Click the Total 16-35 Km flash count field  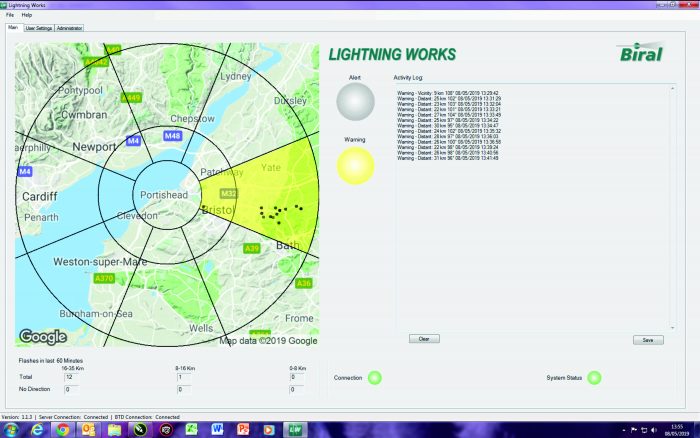[x=72, y=377]
